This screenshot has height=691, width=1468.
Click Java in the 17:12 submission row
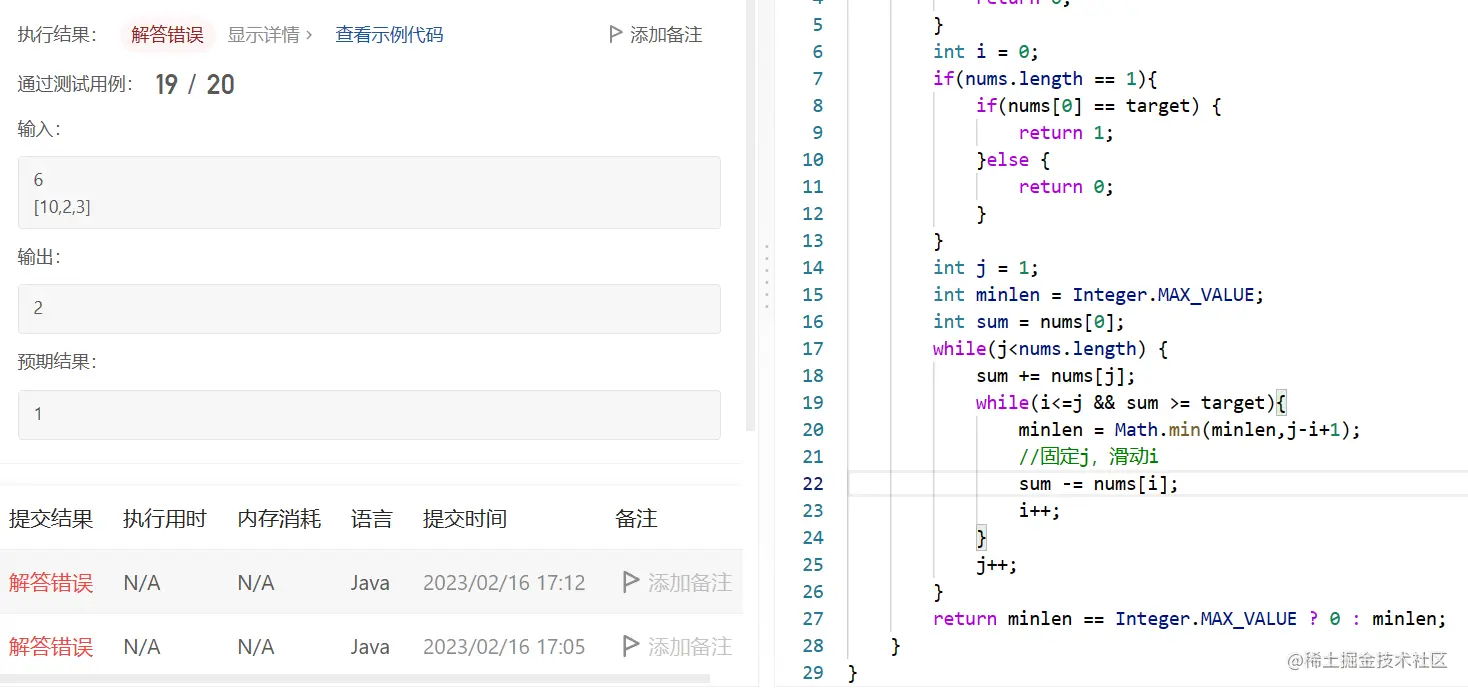click(x=370, y=582)
